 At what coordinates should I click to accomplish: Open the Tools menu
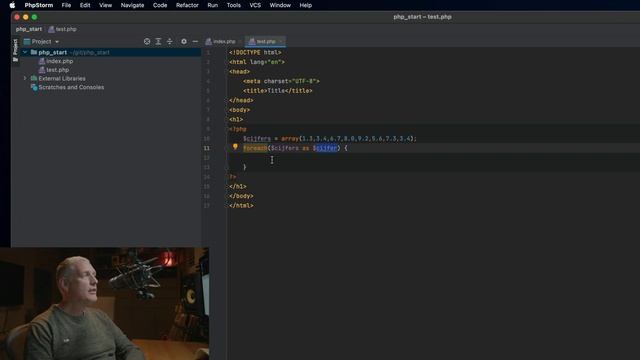[x=233, y=5]
